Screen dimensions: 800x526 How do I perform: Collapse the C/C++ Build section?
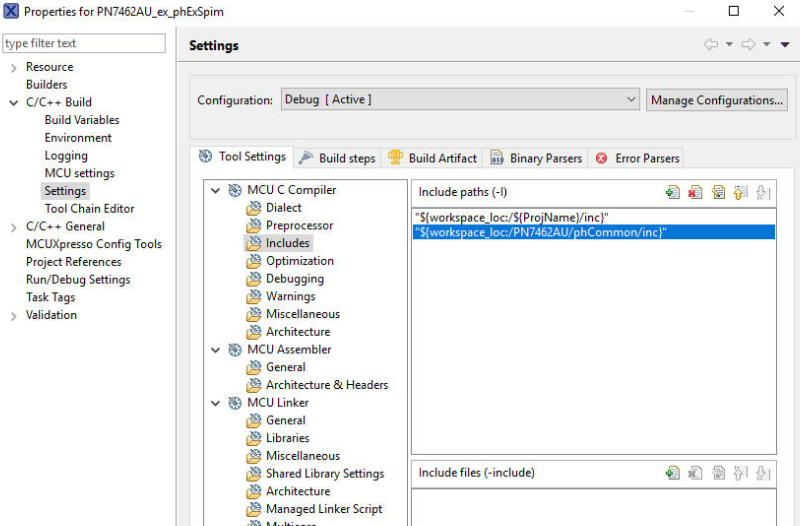pyautogui.click(x=14, y=103)
